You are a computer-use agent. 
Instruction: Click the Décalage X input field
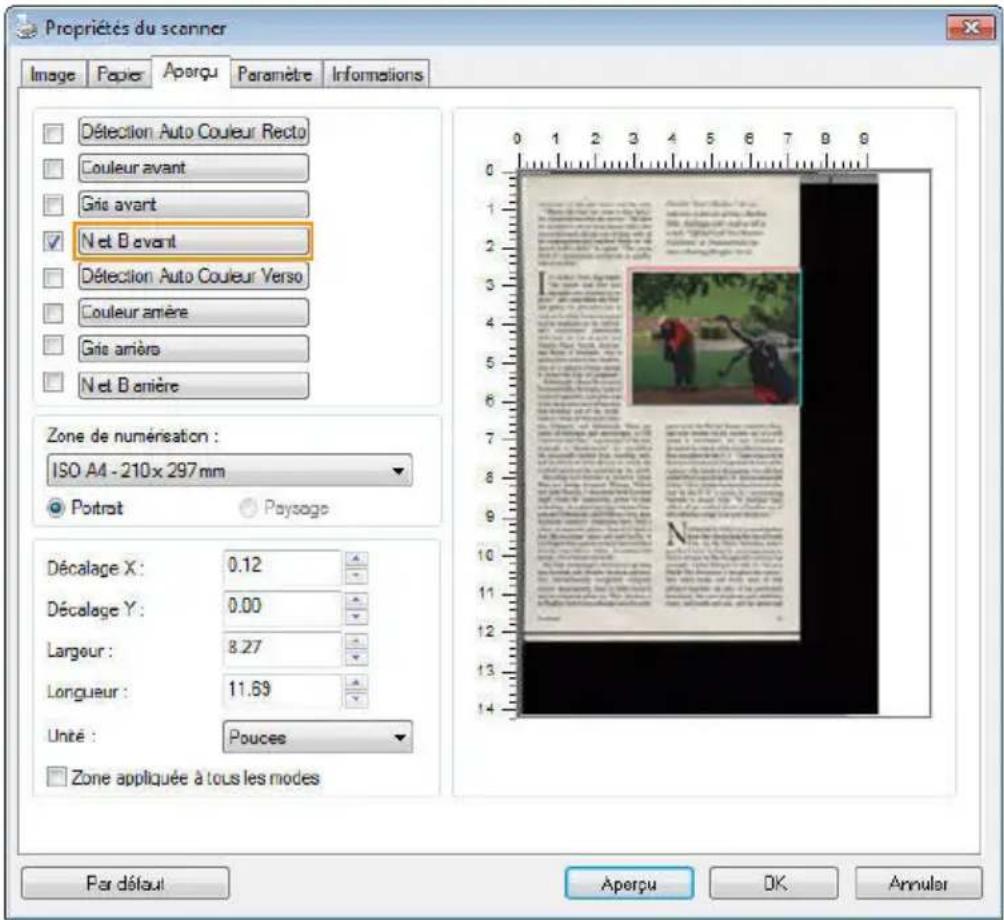[282, 567]
